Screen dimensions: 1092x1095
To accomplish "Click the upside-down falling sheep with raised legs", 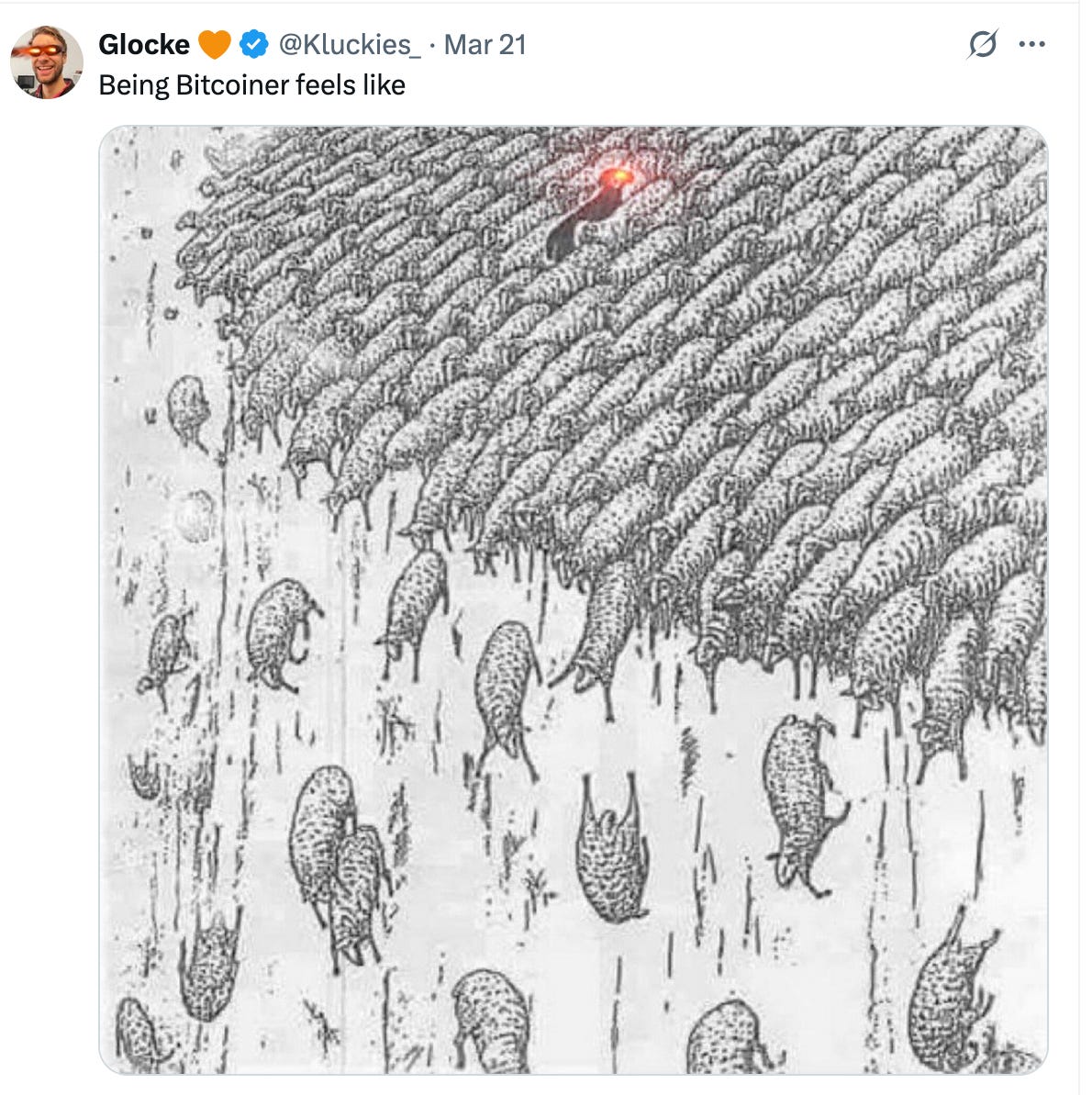I will click(x=612, y=848).
